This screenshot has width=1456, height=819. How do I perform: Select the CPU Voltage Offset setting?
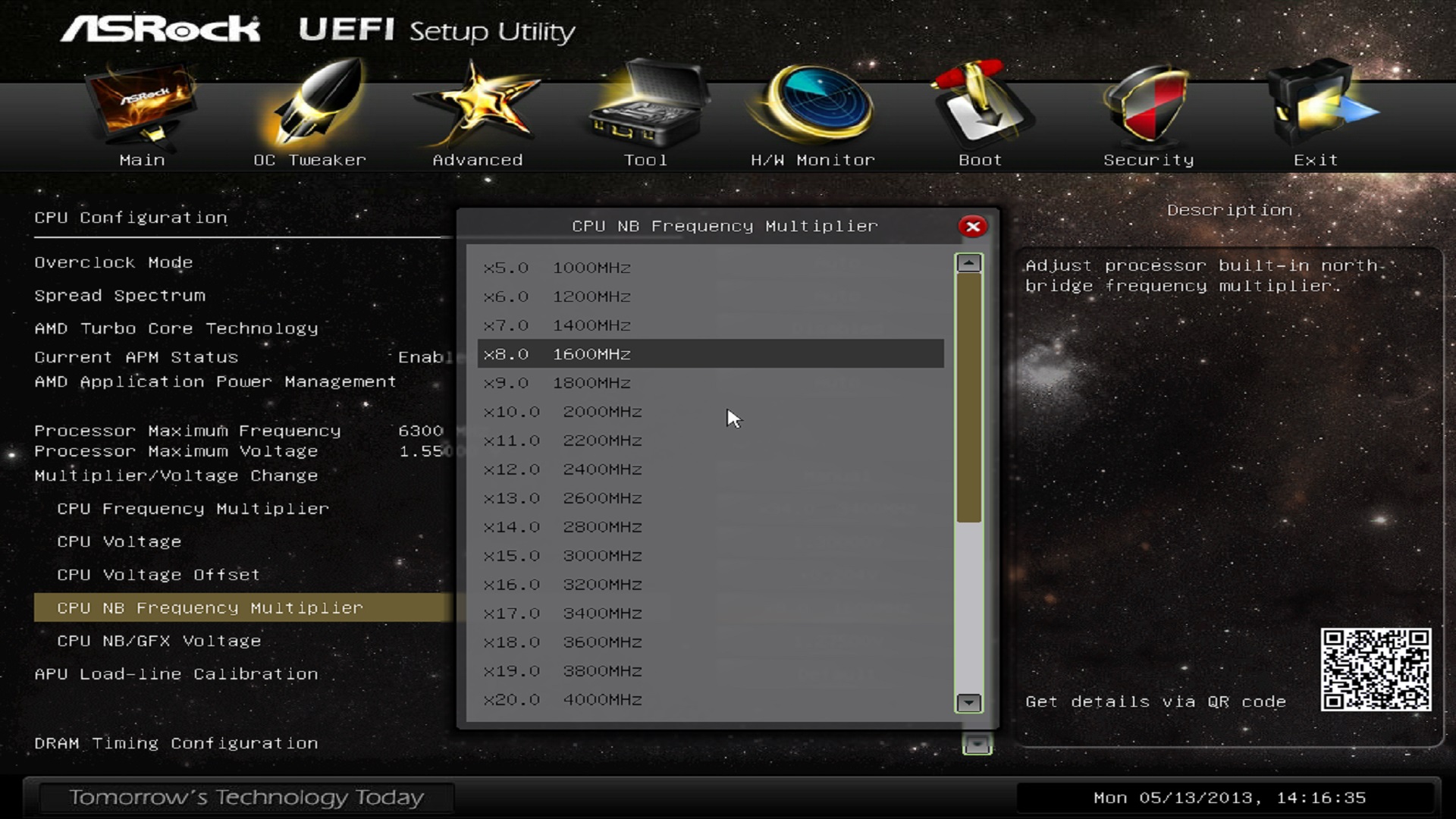pyautogui.click(x=158, y=575)
